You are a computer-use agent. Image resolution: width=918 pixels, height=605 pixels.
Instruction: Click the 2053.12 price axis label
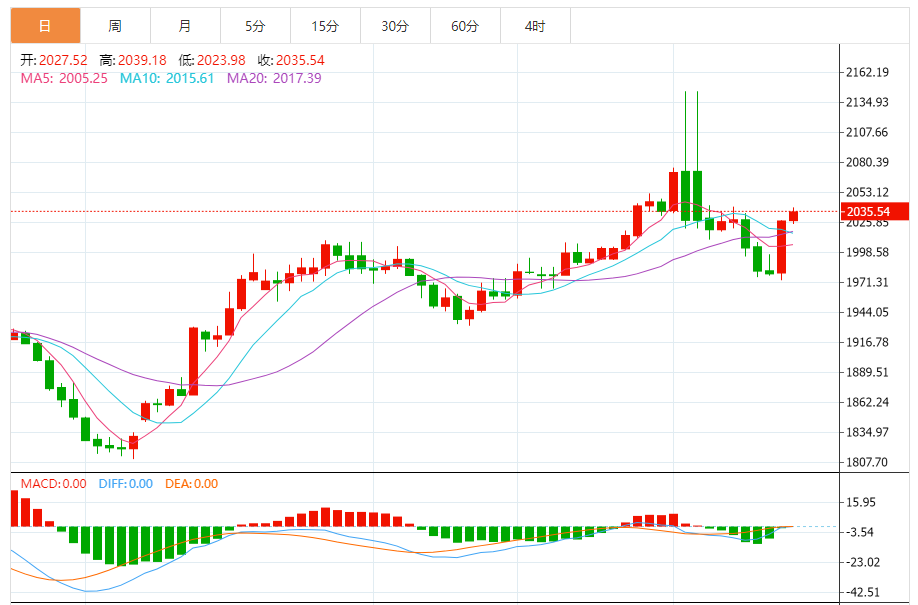pos(867,192)
